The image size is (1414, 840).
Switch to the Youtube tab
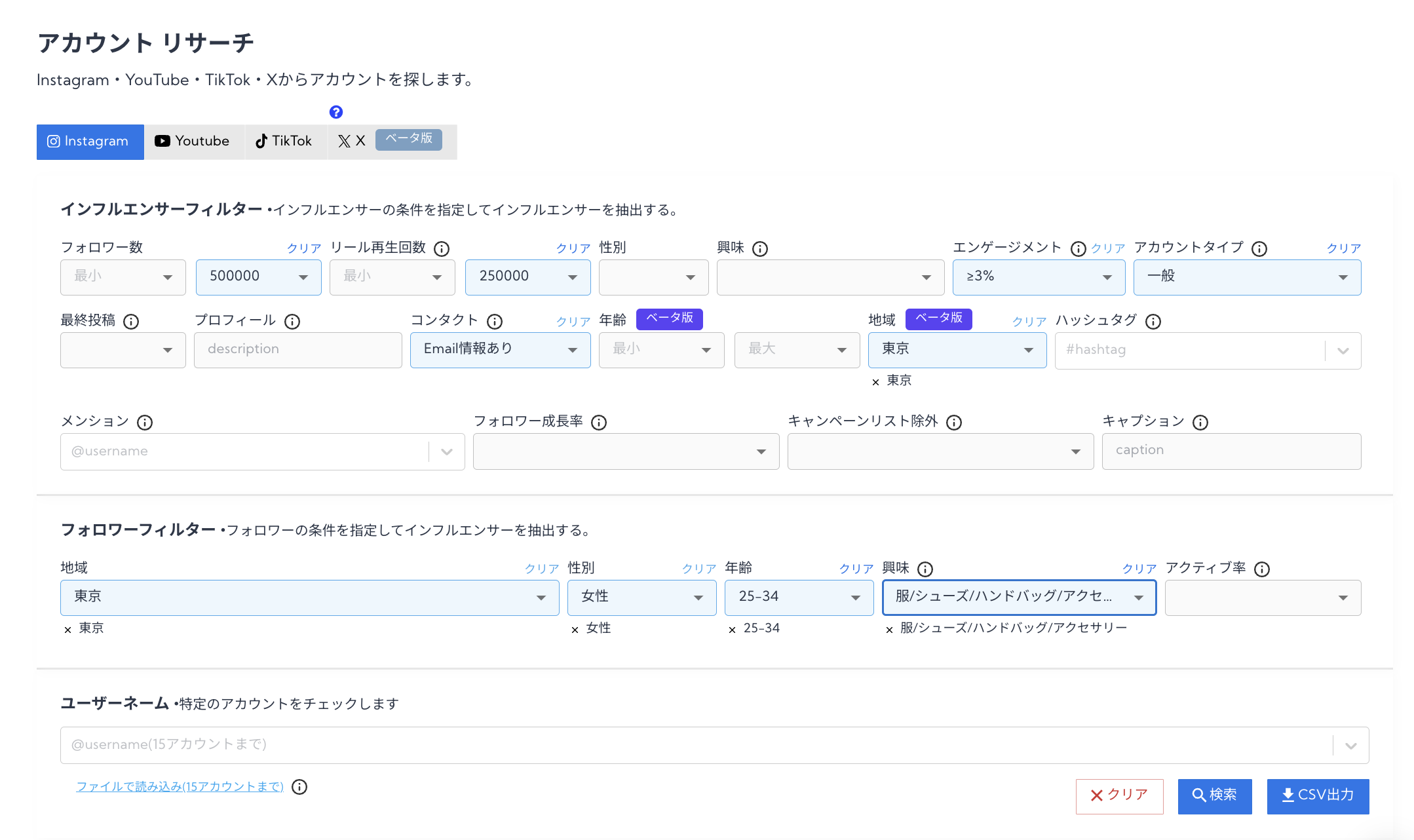[x=193, y=141]
